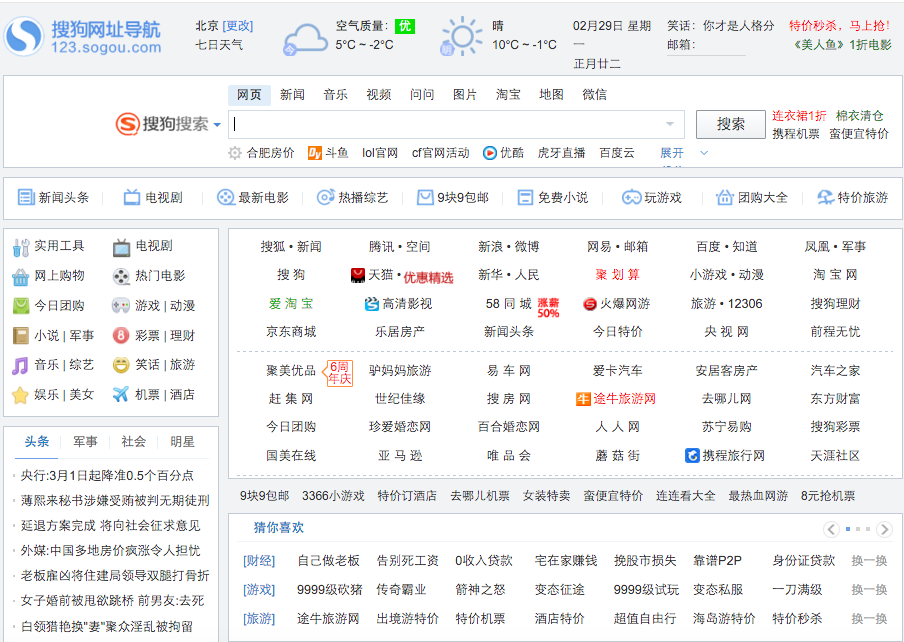Viewport: 904px width, 642px height.
Task: Click the 热播综艺 icon
Action: pos(325,197)
